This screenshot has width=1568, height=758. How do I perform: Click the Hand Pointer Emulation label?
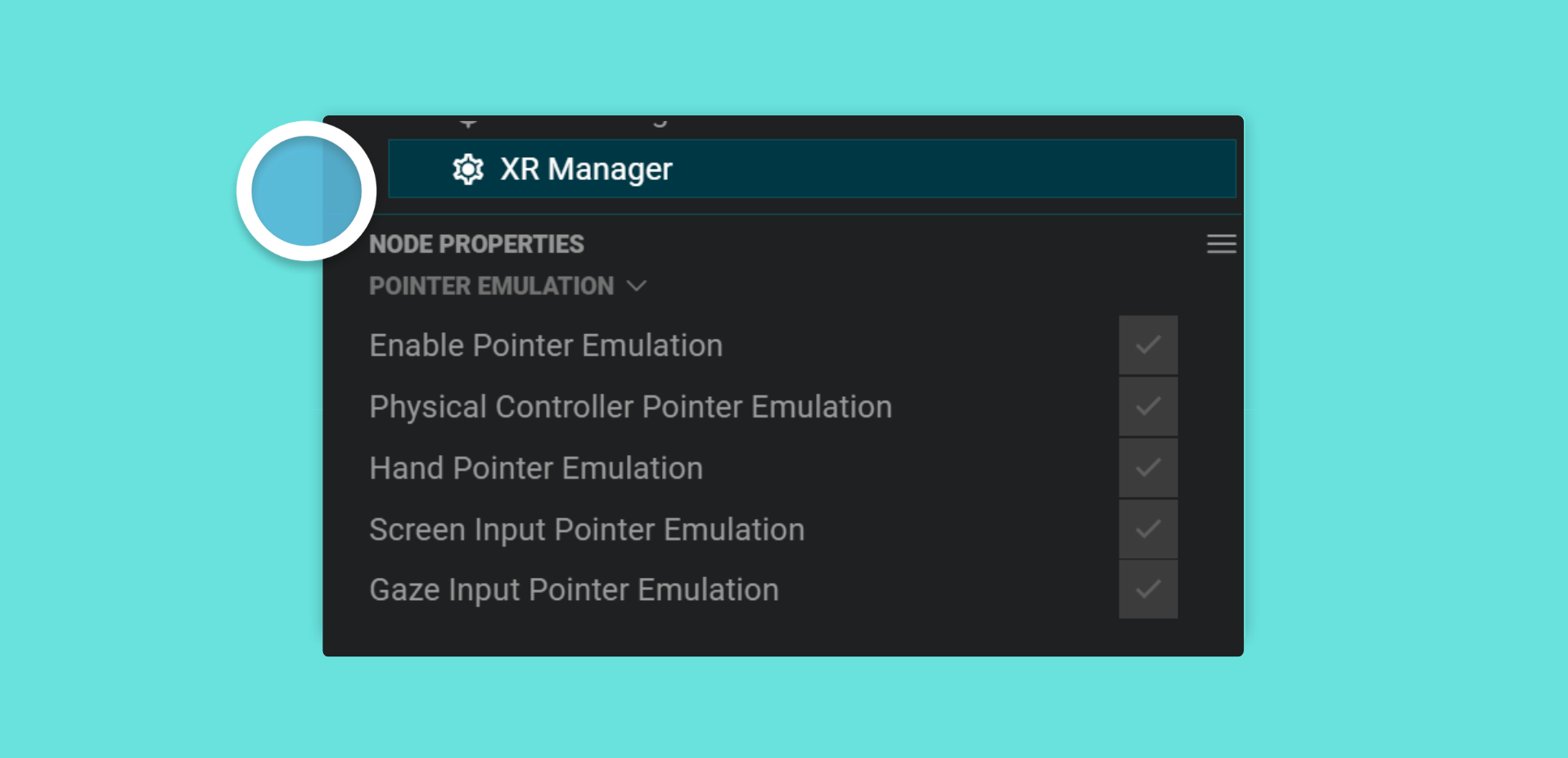click(536, 468)
